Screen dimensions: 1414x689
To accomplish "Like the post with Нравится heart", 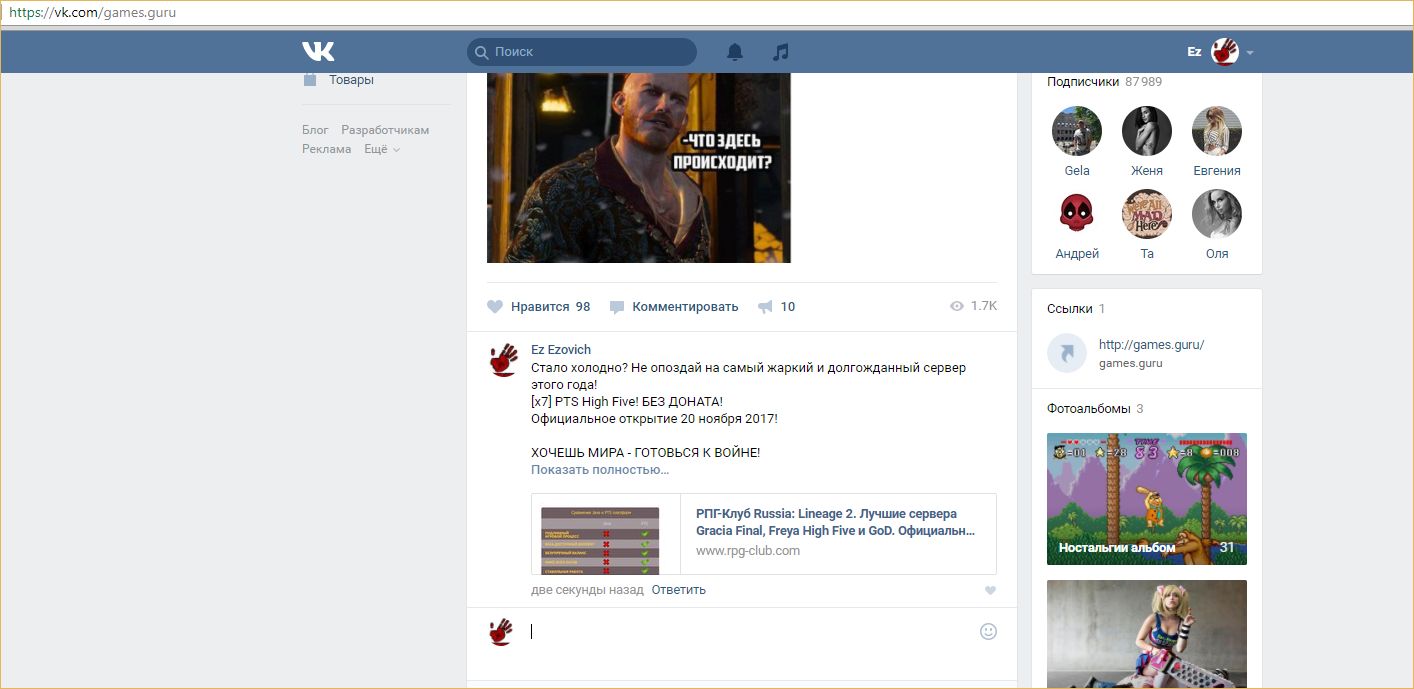I will pyautogui.click(x=495, y=307).
